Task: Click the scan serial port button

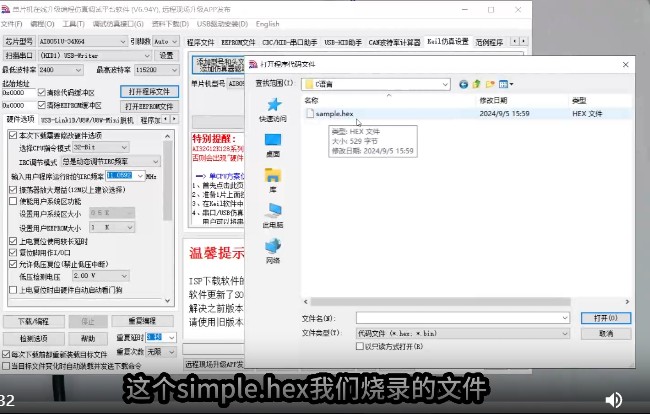Action: click(19, 56)
